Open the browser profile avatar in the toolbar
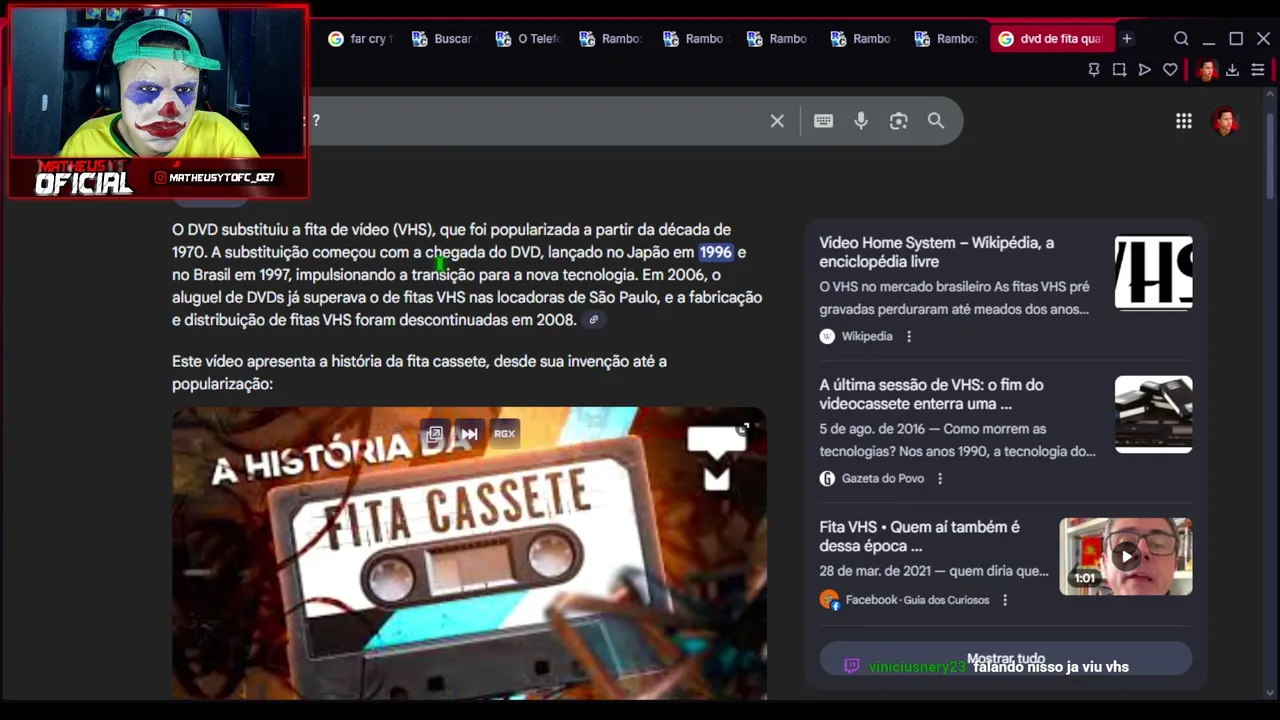The height and width of the screenshot is (720, 1280). click(1207, 70)
